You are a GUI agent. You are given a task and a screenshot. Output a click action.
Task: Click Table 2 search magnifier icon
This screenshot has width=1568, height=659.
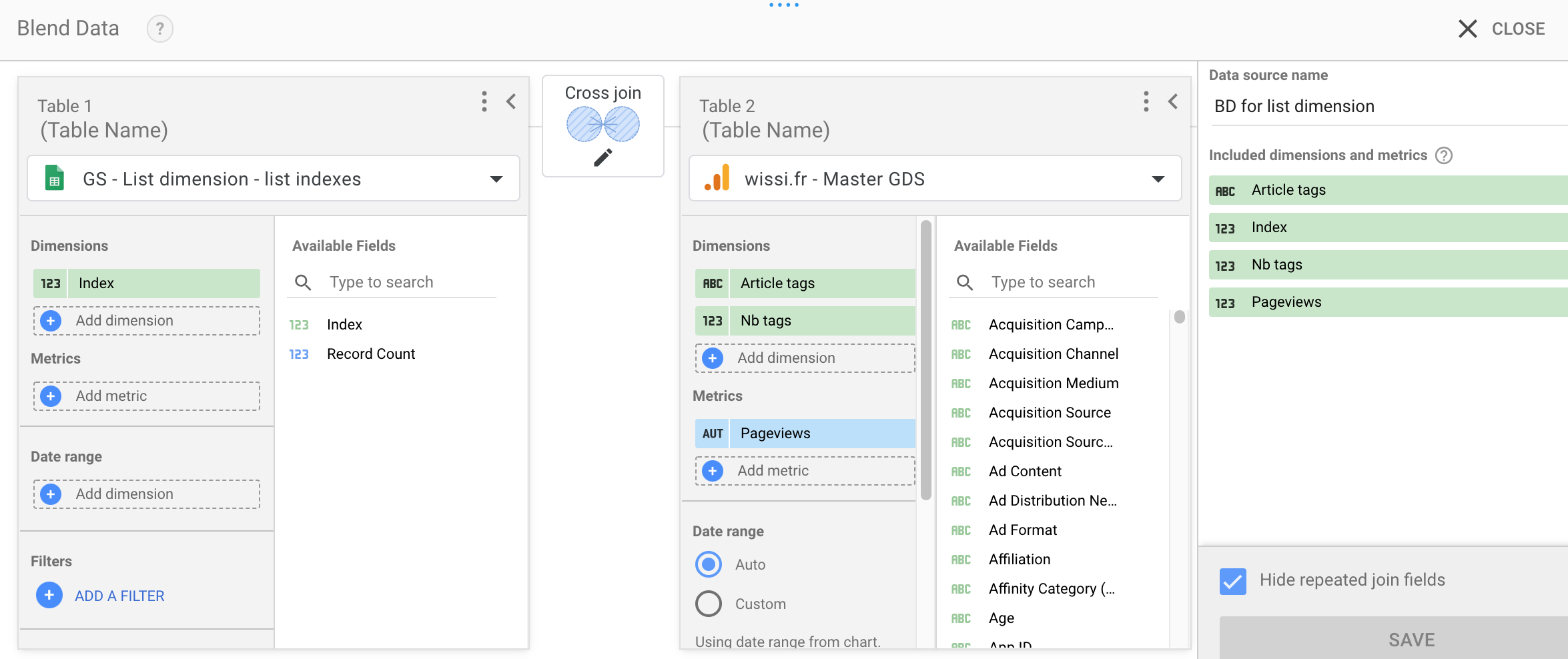(965, 283)
